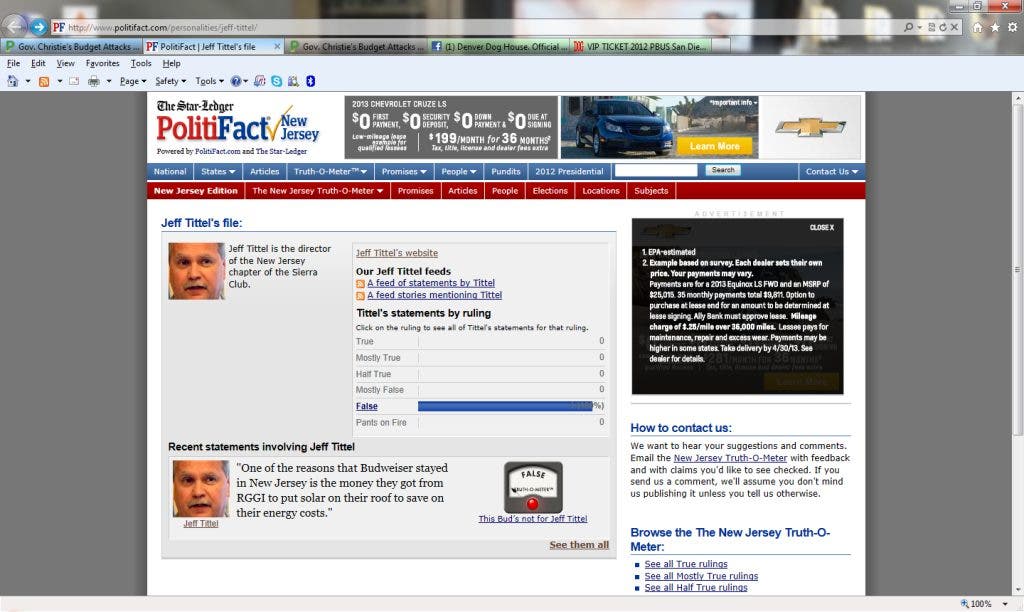Open 'This Bud's not for Jeff Tittel' link

(533, 519)
